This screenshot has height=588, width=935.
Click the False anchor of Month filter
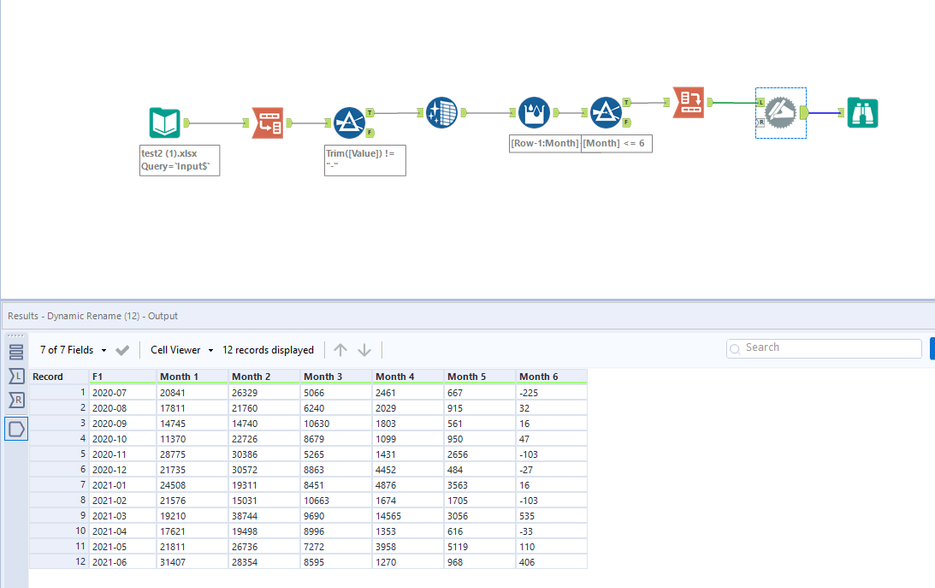tap(627, 122)
